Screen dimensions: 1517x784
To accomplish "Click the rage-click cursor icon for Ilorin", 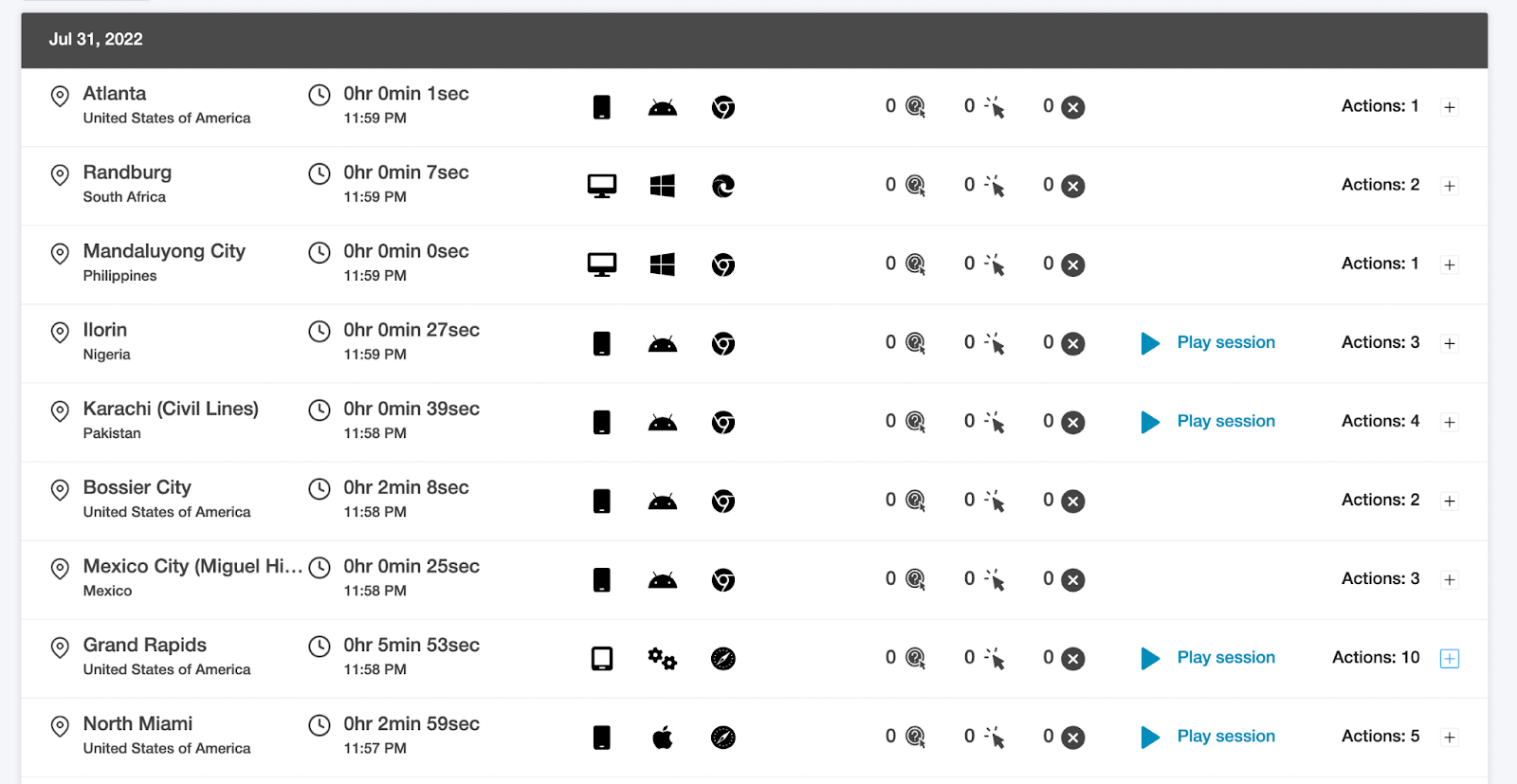I will coord(995,343).
